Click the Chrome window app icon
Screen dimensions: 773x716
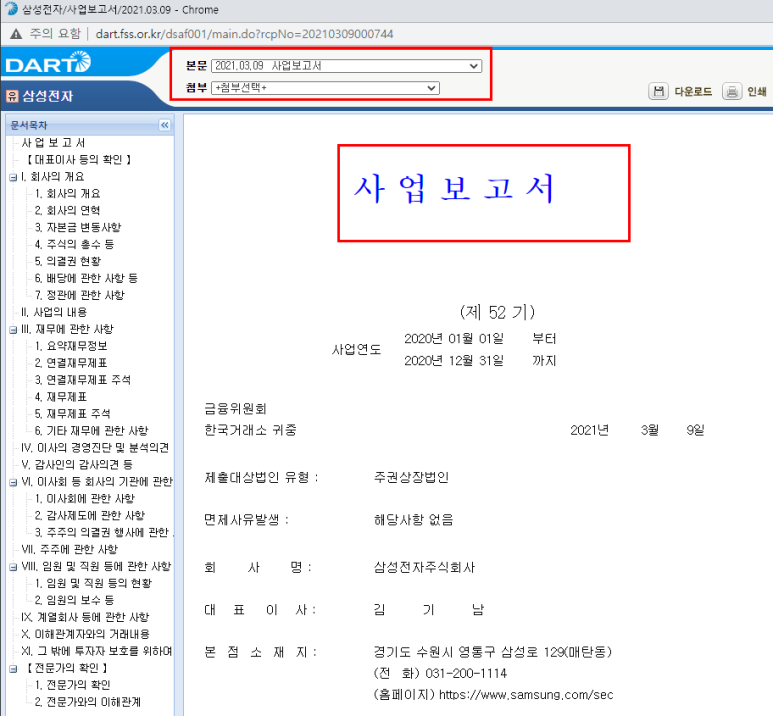(11, 9)
